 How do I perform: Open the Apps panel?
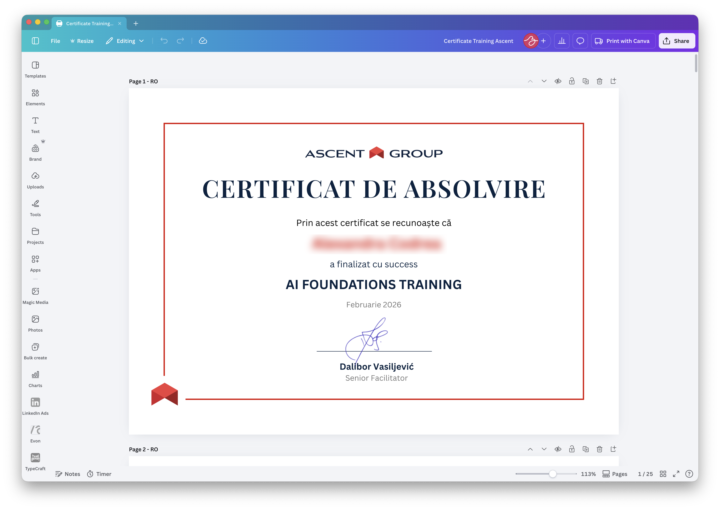click(x=35, y=263)
